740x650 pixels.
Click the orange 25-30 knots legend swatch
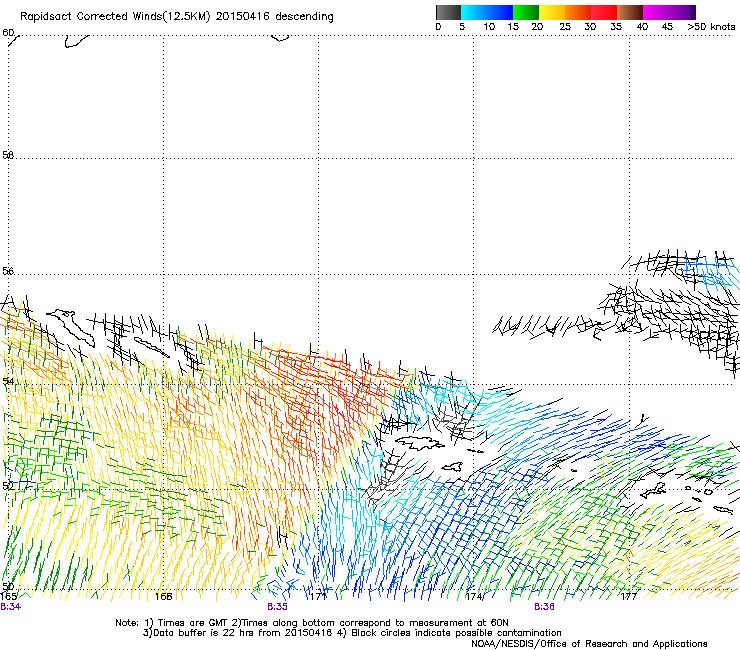tap(578, 12)
